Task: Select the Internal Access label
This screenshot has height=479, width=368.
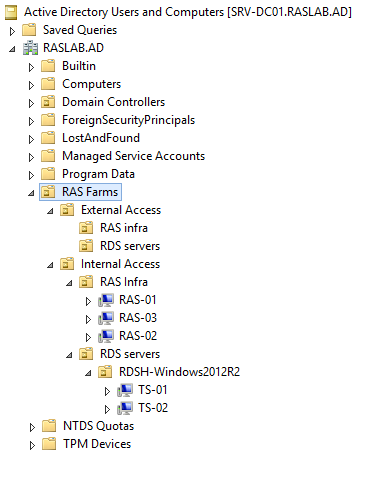Action: pyautogui.click(x=120, y=264)
